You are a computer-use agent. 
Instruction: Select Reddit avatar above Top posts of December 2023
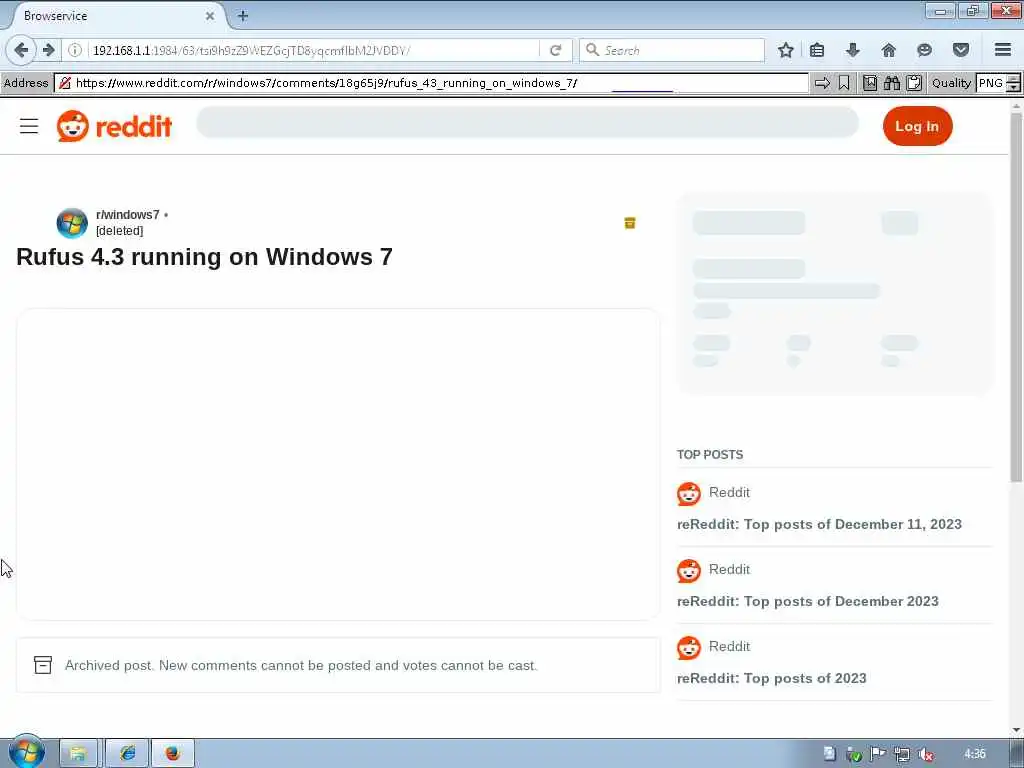pos(689,571)
